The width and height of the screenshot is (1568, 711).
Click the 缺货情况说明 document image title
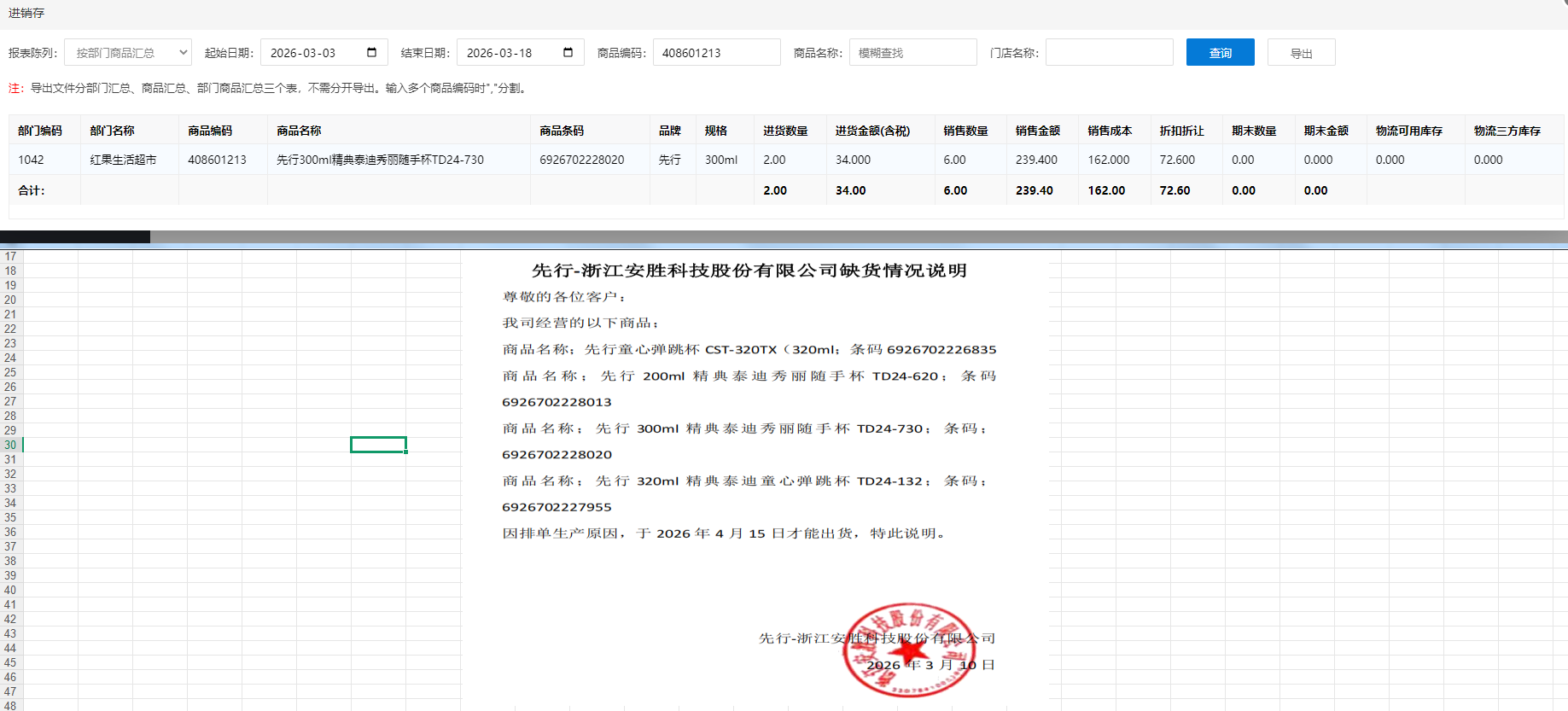click(749, 271)
